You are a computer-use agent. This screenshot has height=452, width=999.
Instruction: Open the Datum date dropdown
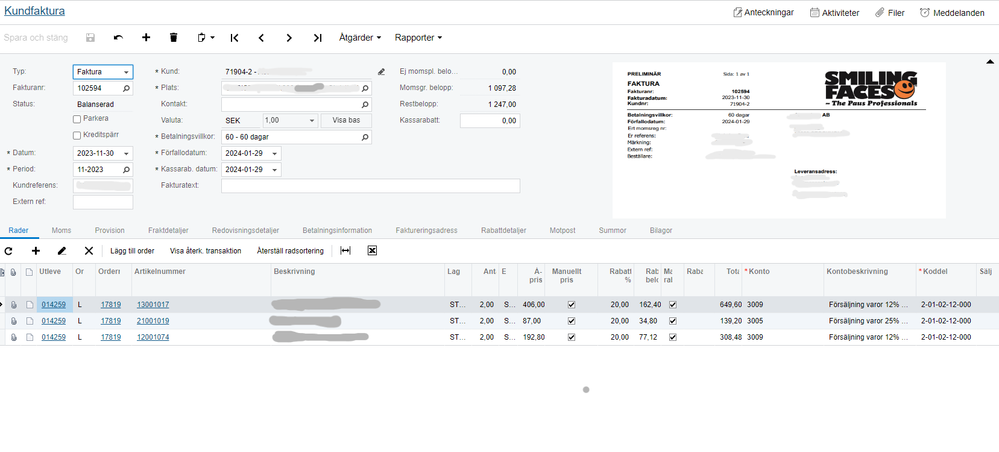pos(127,154)
